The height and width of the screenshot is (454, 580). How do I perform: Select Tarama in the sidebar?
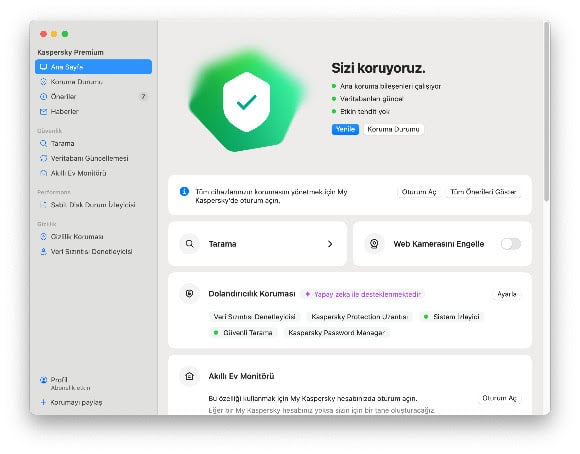(93, 143)
